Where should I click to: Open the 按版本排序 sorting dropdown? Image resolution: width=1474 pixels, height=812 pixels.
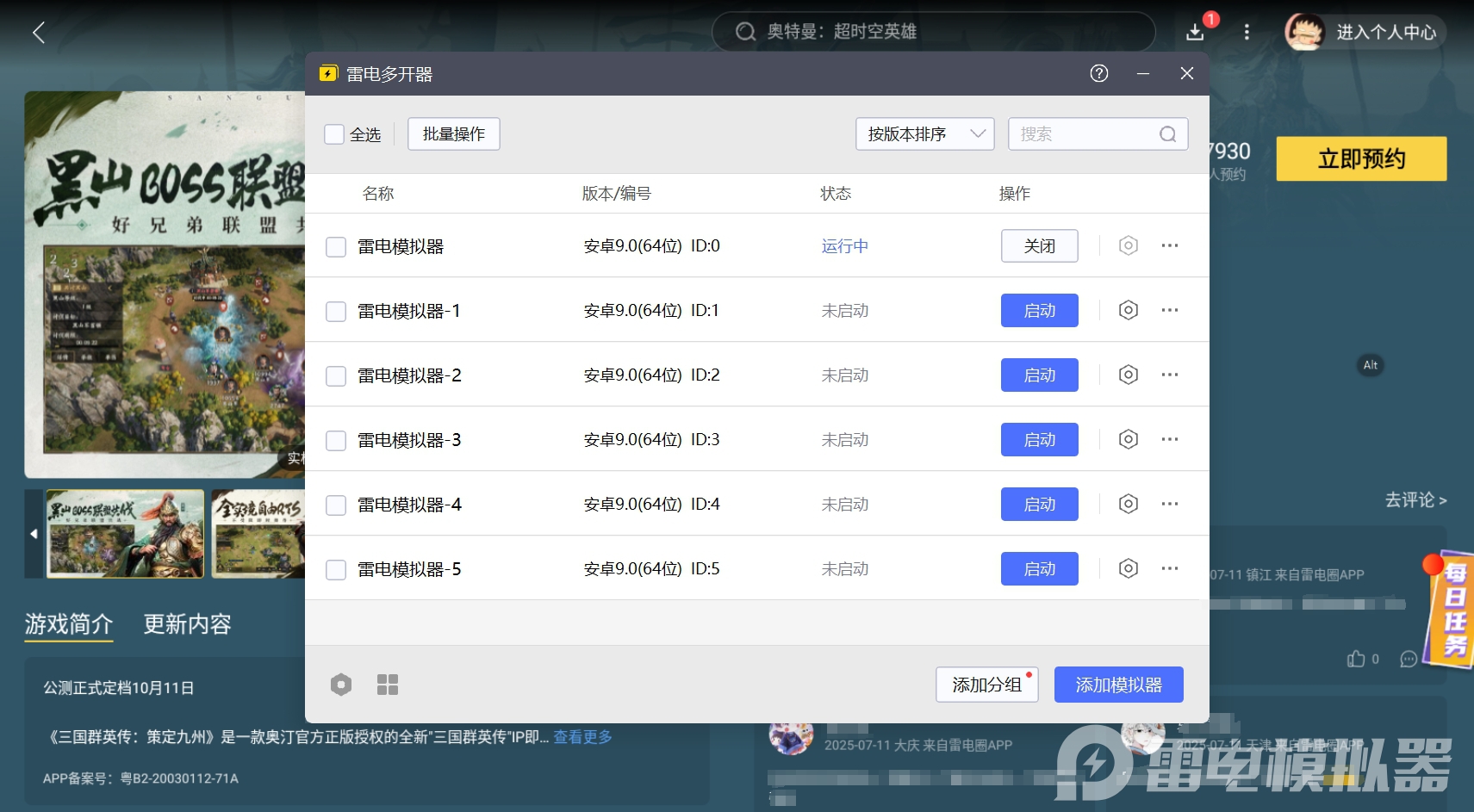tap(924, 133)
